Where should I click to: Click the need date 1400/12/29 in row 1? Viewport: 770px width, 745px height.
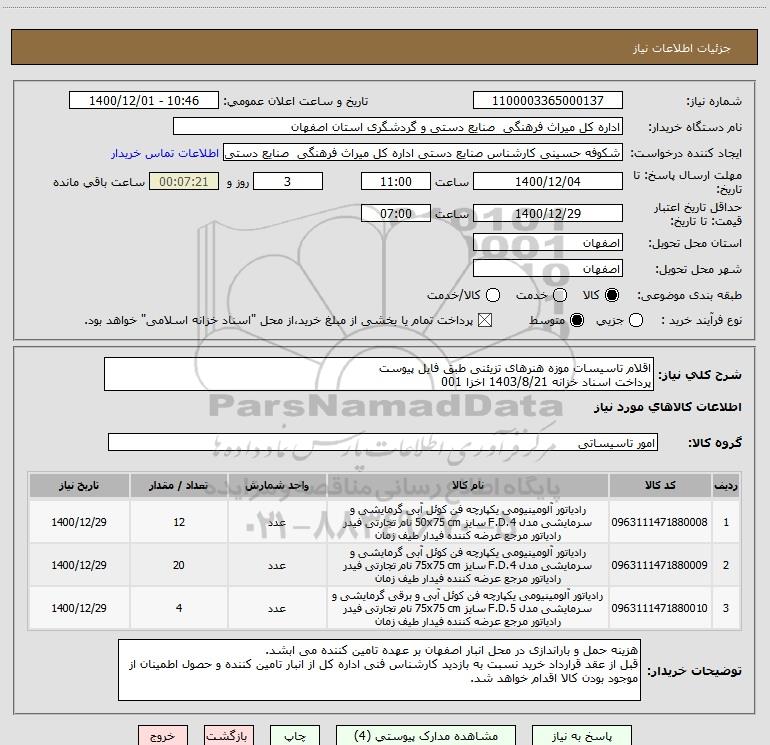[x=79, y=522]
